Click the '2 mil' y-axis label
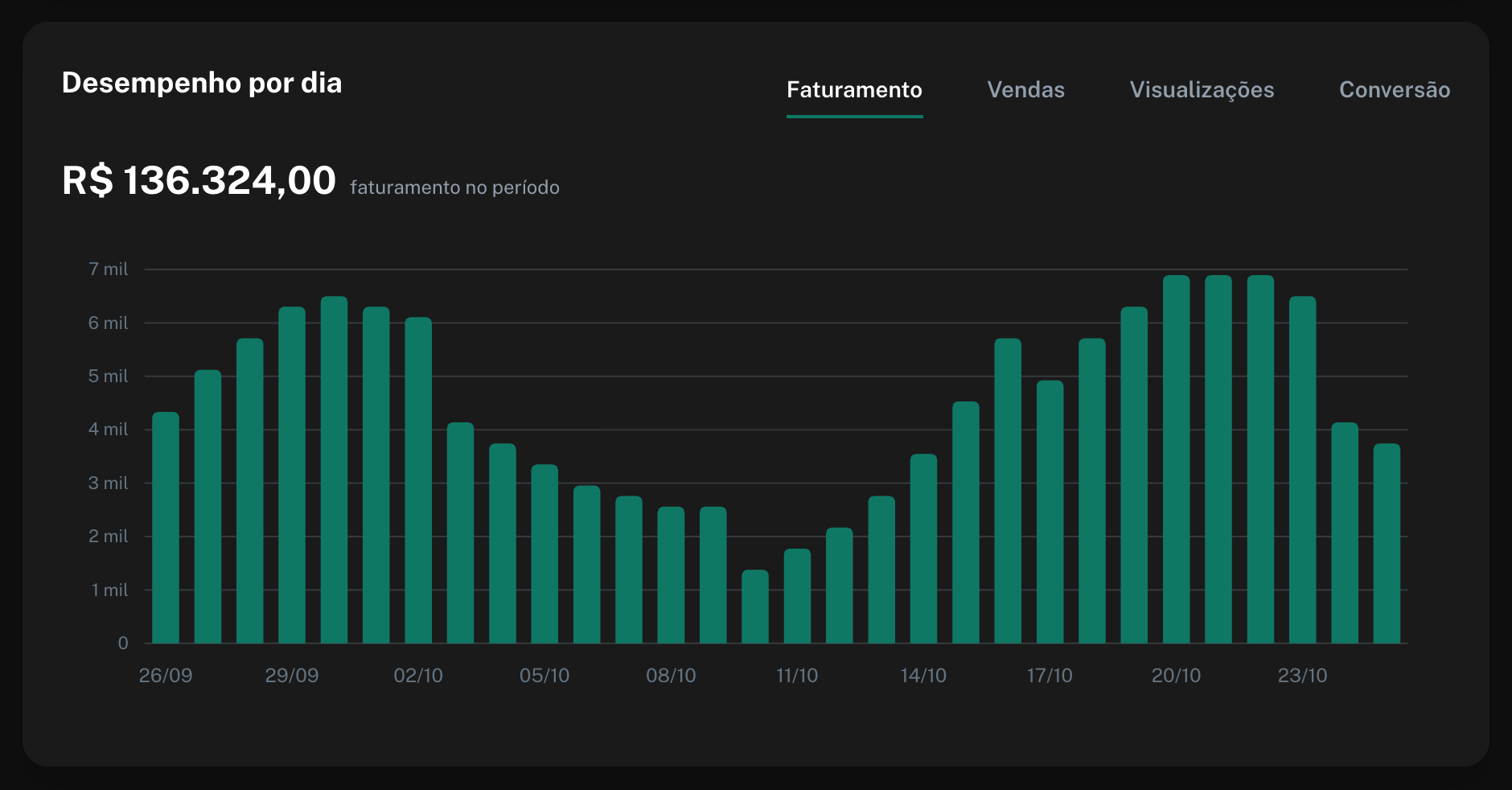The height and width of the screenshot is (790, 1512). (x=109, y=537)
